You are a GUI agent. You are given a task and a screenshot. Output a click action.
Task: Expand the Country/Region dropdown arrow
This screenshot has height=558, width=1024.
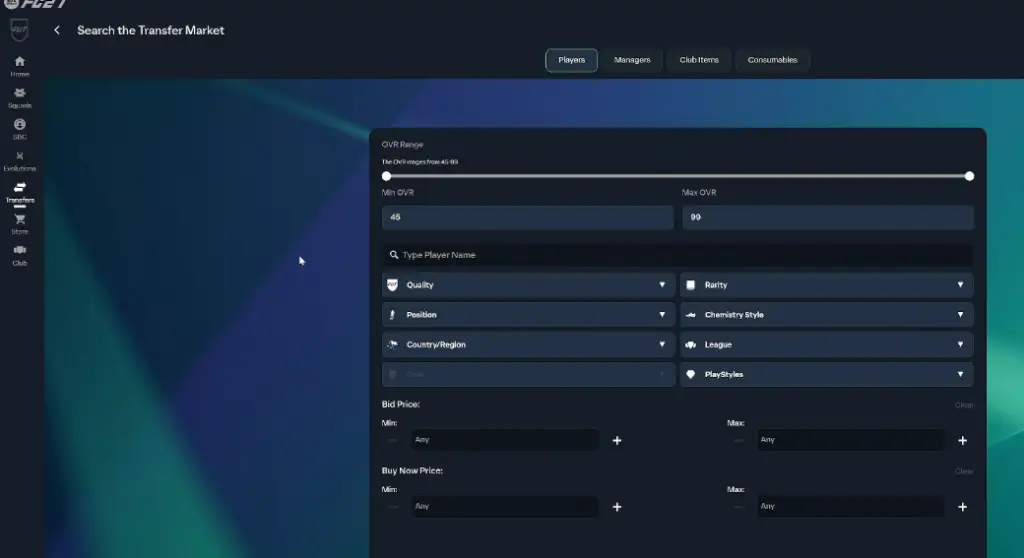662,344
